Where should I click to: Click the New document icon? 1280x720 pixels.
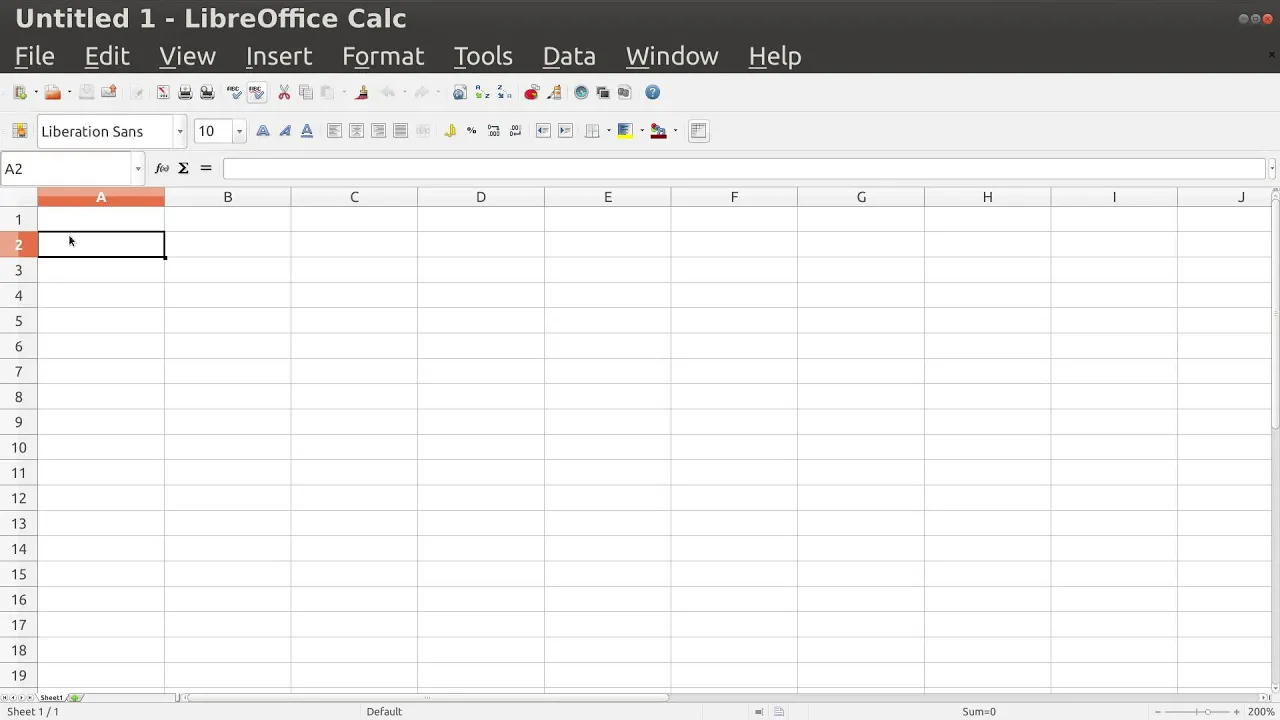20,92
